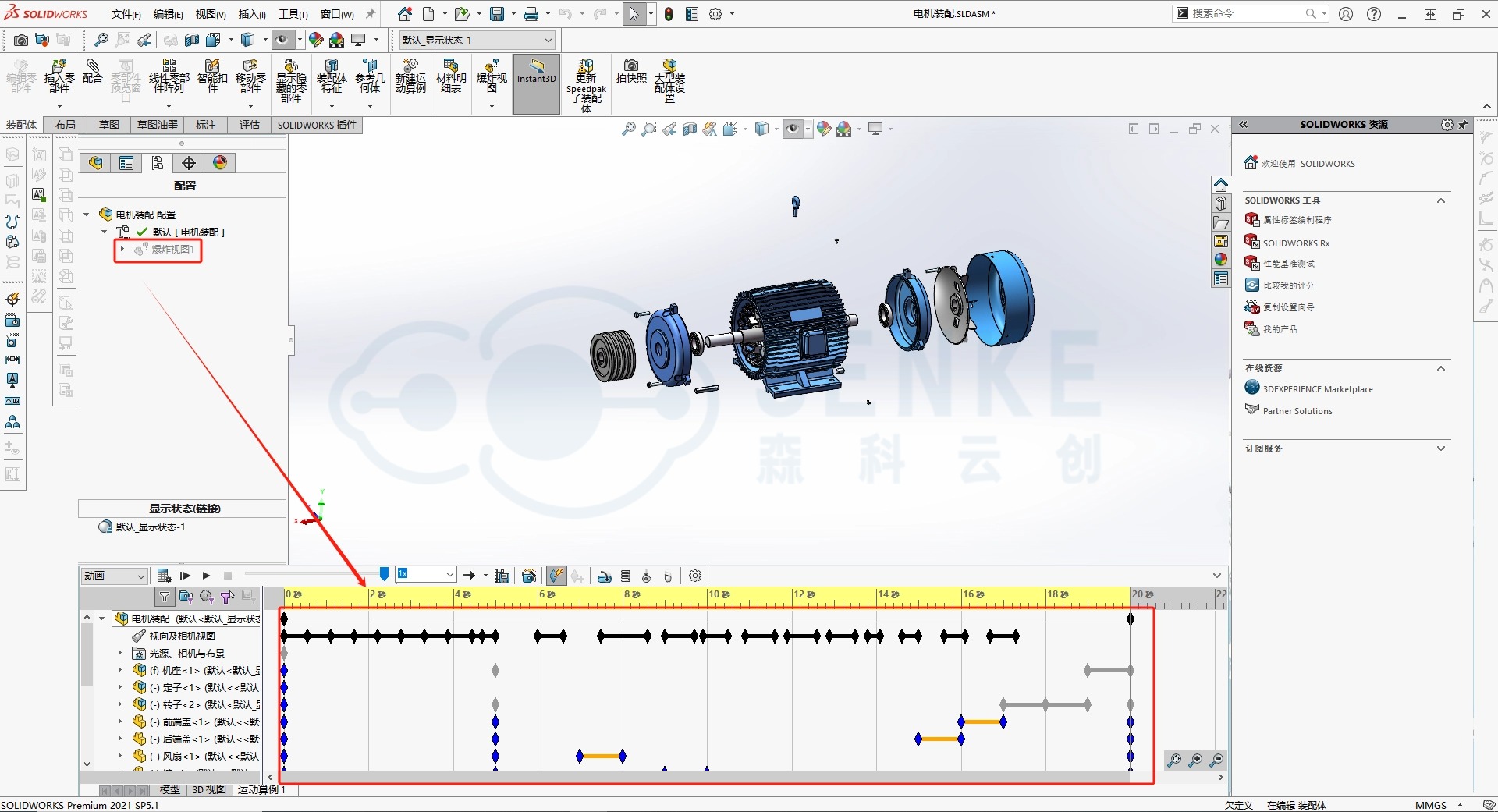Screen dimensions: 1498x812
Task: Select Smart Fasteners tool
Action: (x=212, y=76)
